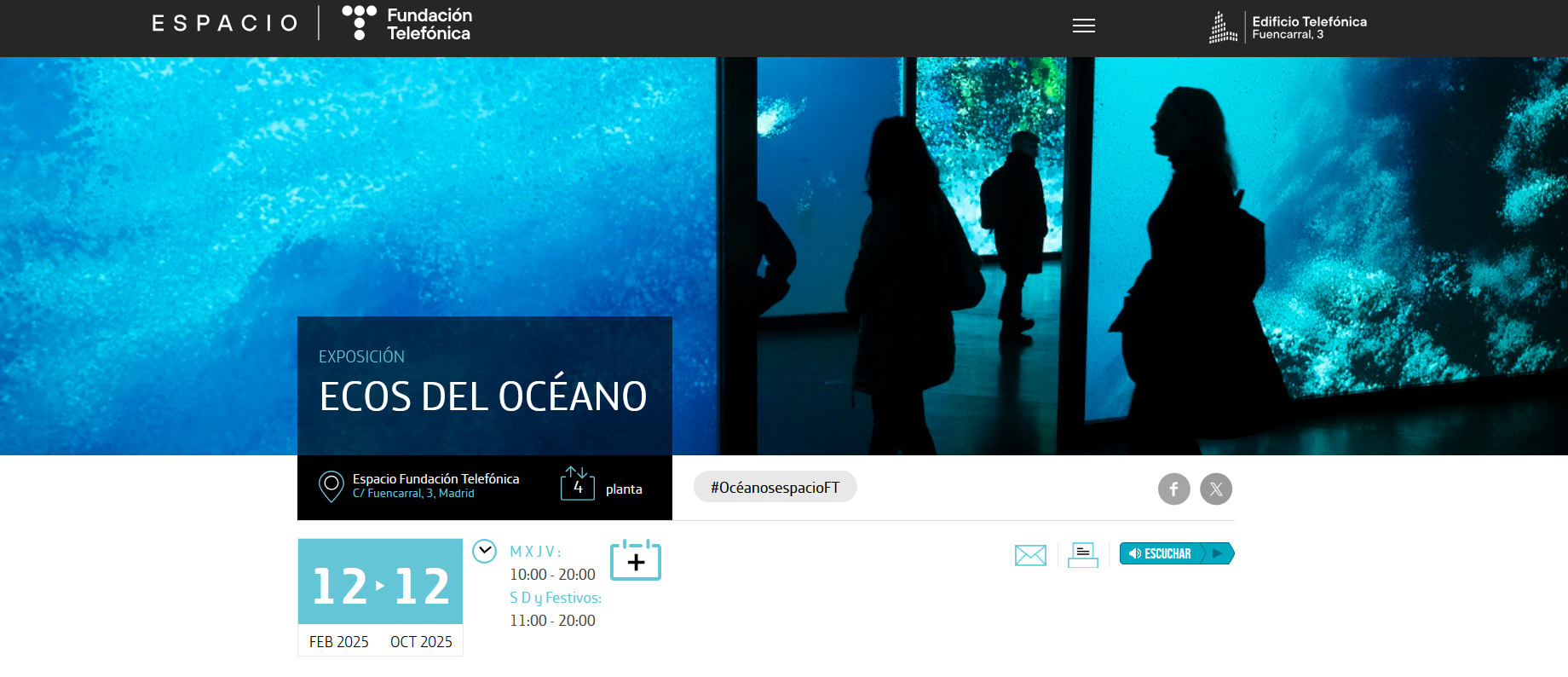Send the page by email envelope icon
1568x677 pixels.
(1030, 555)
